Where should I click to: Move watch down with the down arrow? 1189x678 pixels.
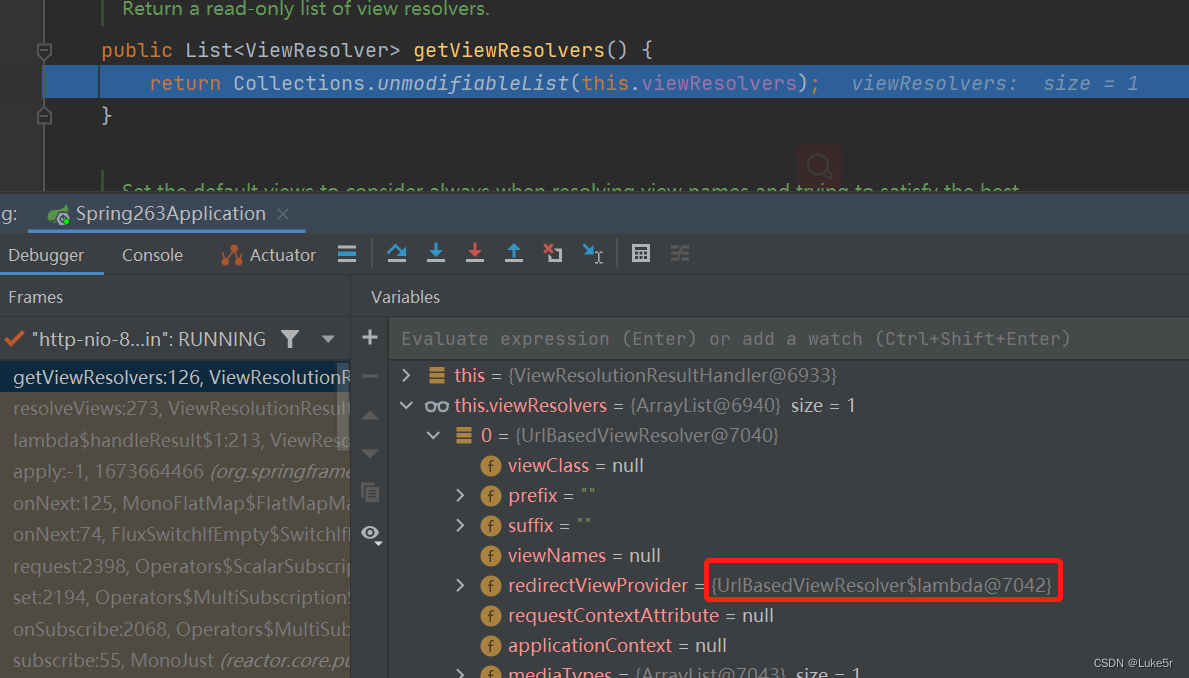[370, 454]
